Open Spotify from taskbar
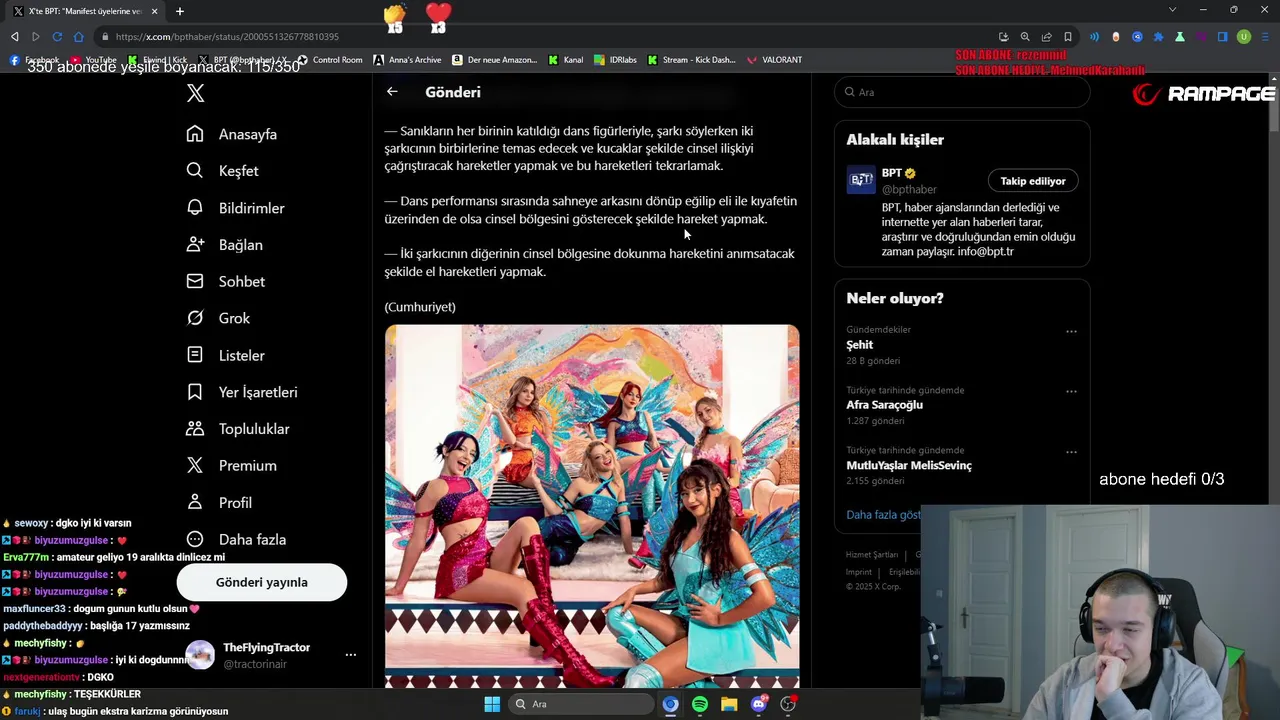 point(700,704)
